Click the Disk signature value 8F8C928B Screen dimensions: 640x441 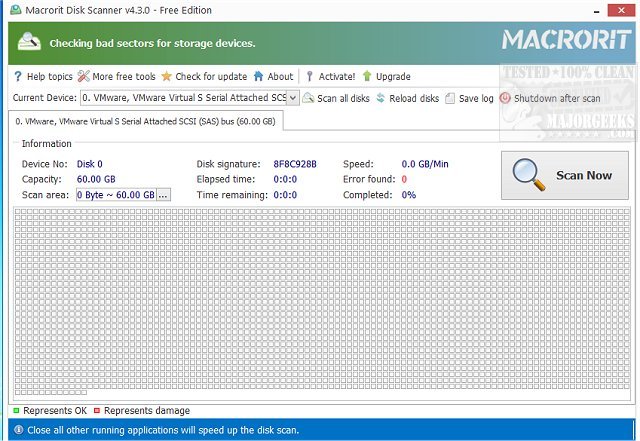[295, 164]
